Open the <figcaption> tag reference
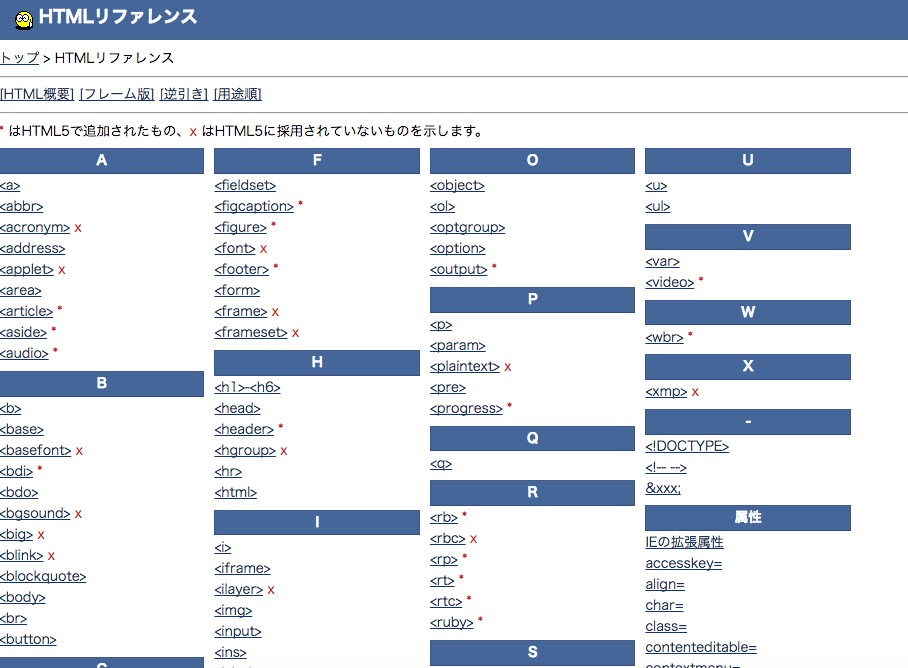 click(254, 206)
